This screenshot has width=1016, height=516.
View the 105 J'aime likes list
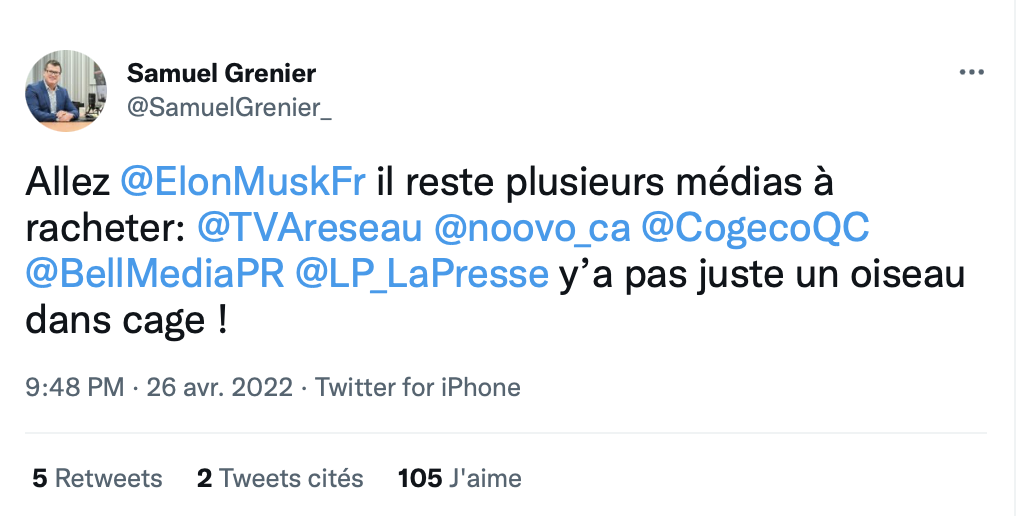click(459, 478)
